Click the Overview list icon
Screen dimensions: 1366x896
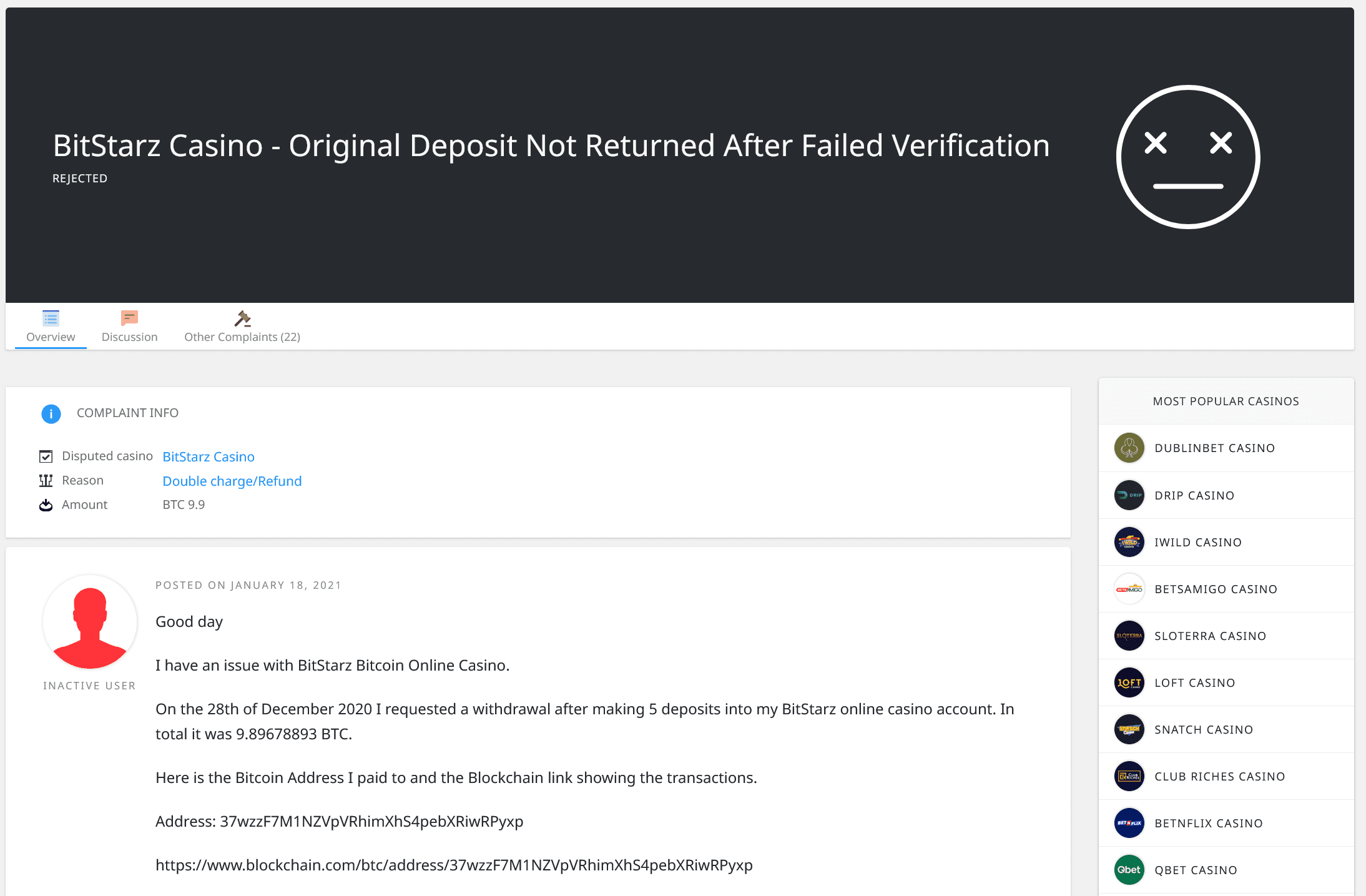(x=51, y=318)
